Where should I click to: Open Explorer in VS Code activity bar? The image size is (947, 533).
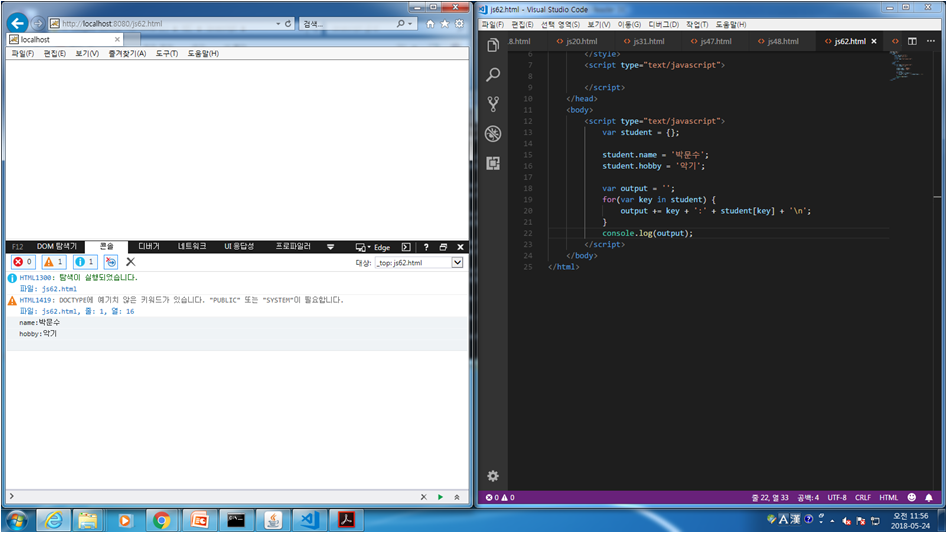[493, 45]
